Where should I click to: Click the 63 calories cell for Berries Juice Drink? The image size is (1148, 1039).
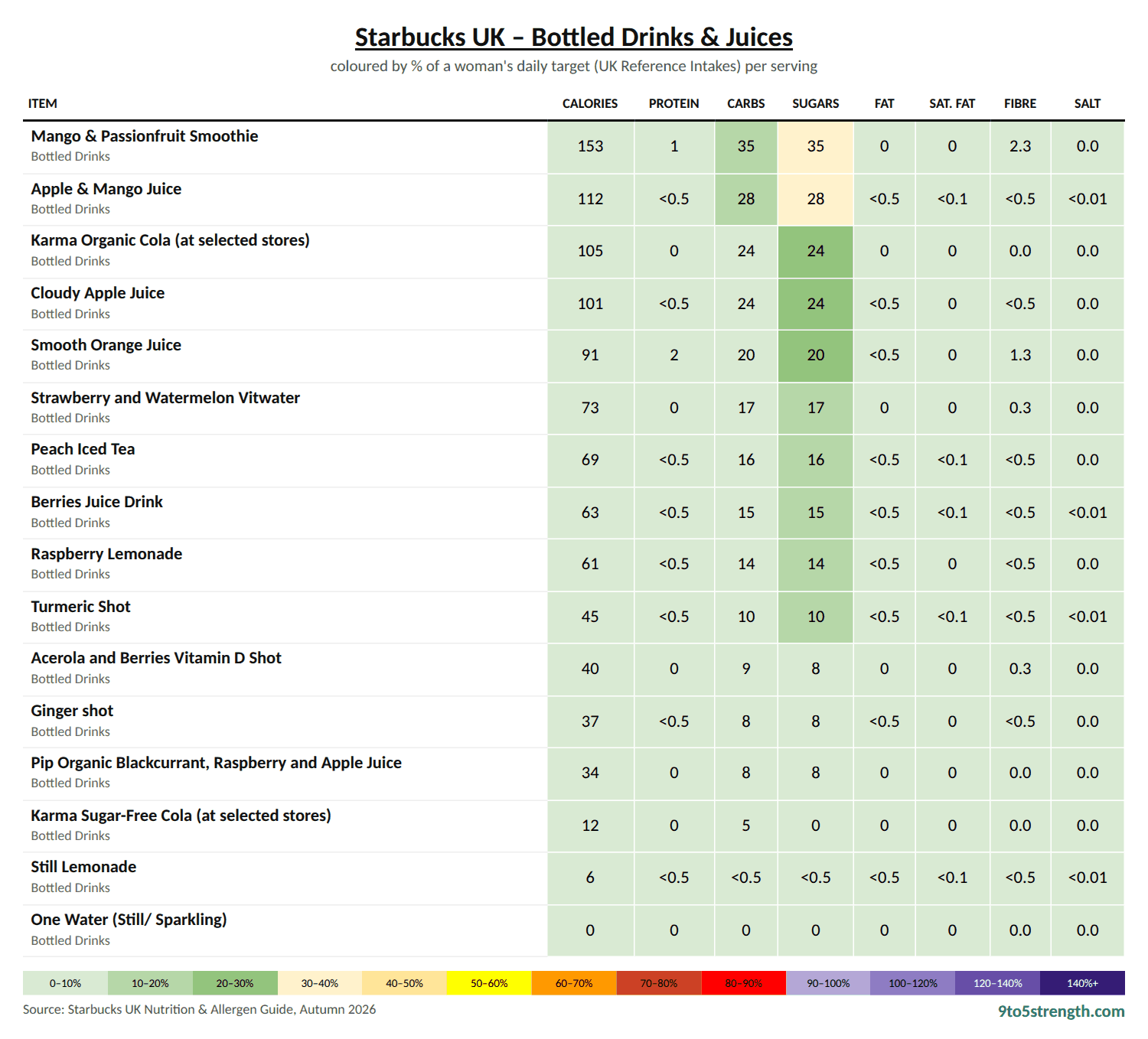click(590, 513)
